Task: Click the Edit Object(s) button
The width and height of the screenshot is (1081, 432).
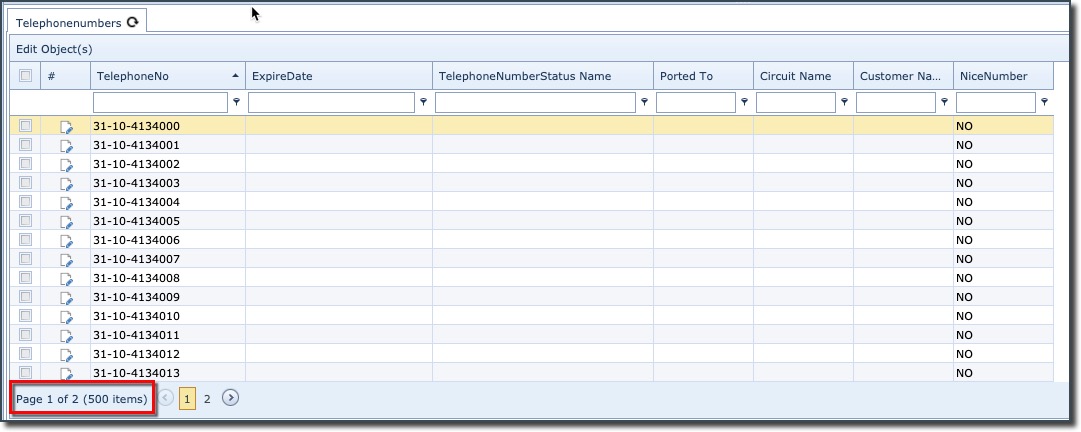Action: pos(54,49)
